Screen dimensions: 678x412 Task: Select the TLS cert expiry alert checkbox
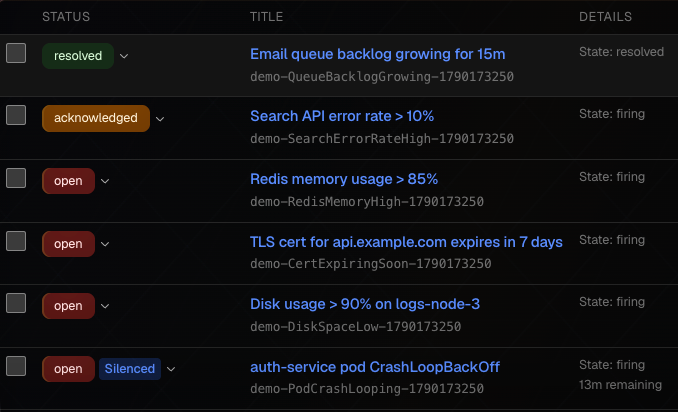16,241
